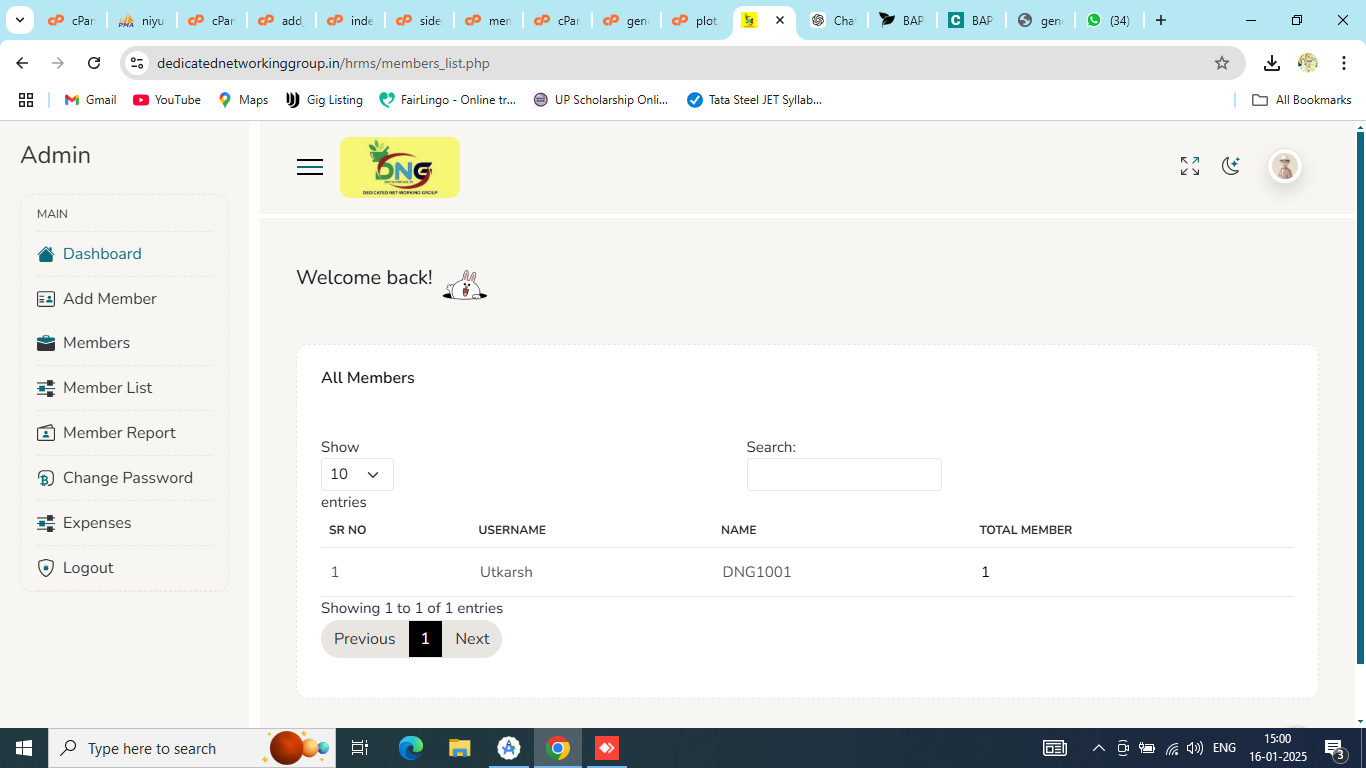Toggle dark mode moon icon

(x=1231, y=166)
